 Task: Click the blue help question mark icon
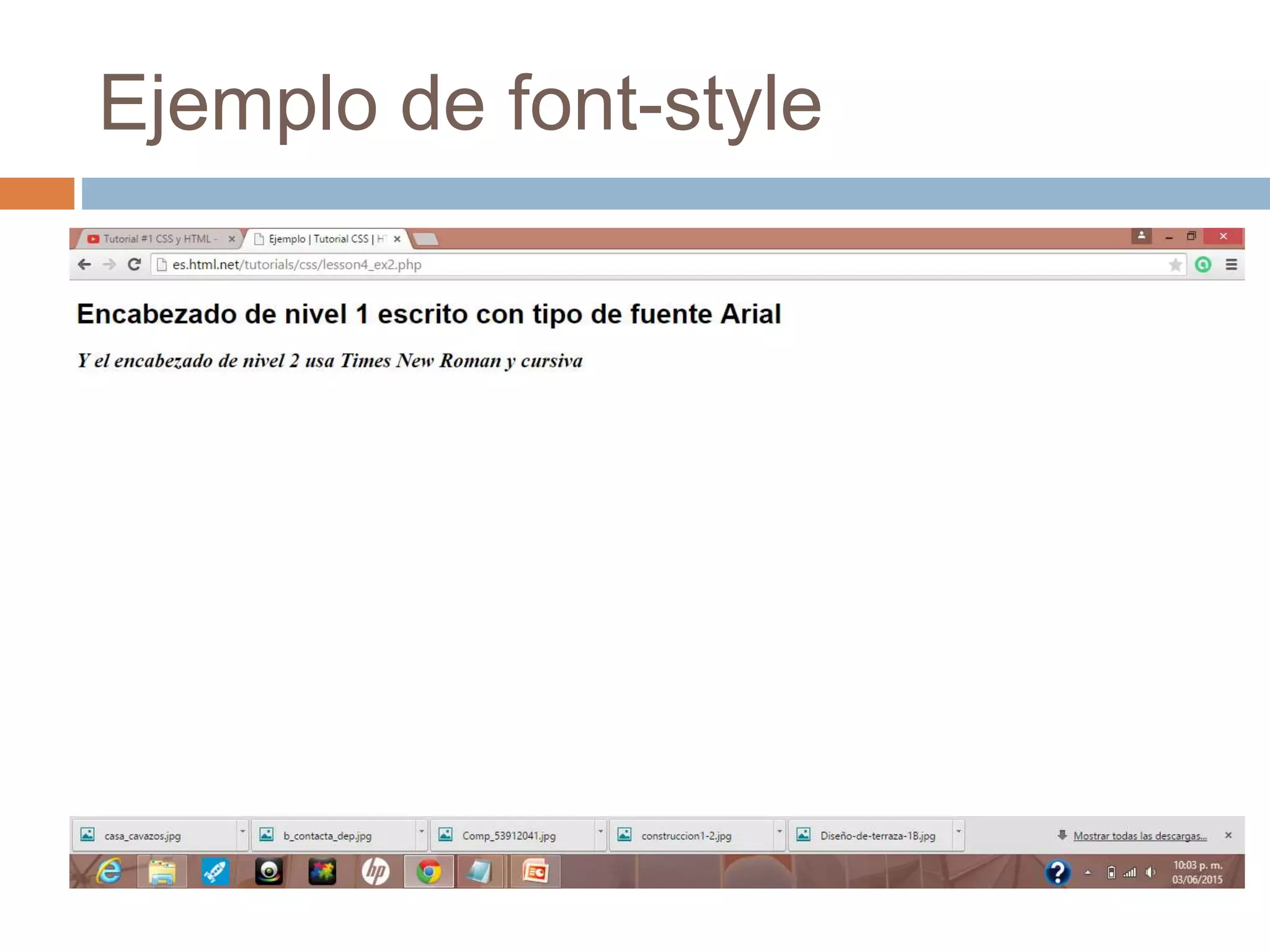1058,872
